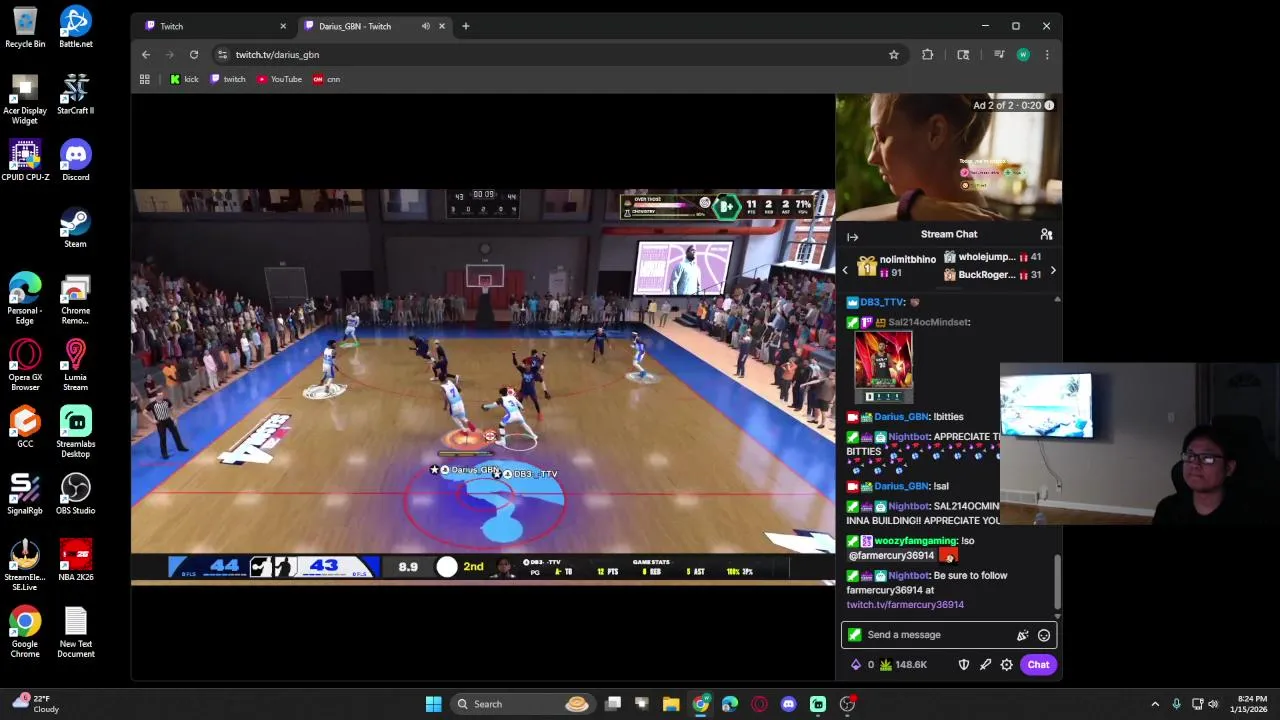Open CPUID CPU-Z desktop shortcut
Screen dimensions: 1280x720
[x=25, y=161]
